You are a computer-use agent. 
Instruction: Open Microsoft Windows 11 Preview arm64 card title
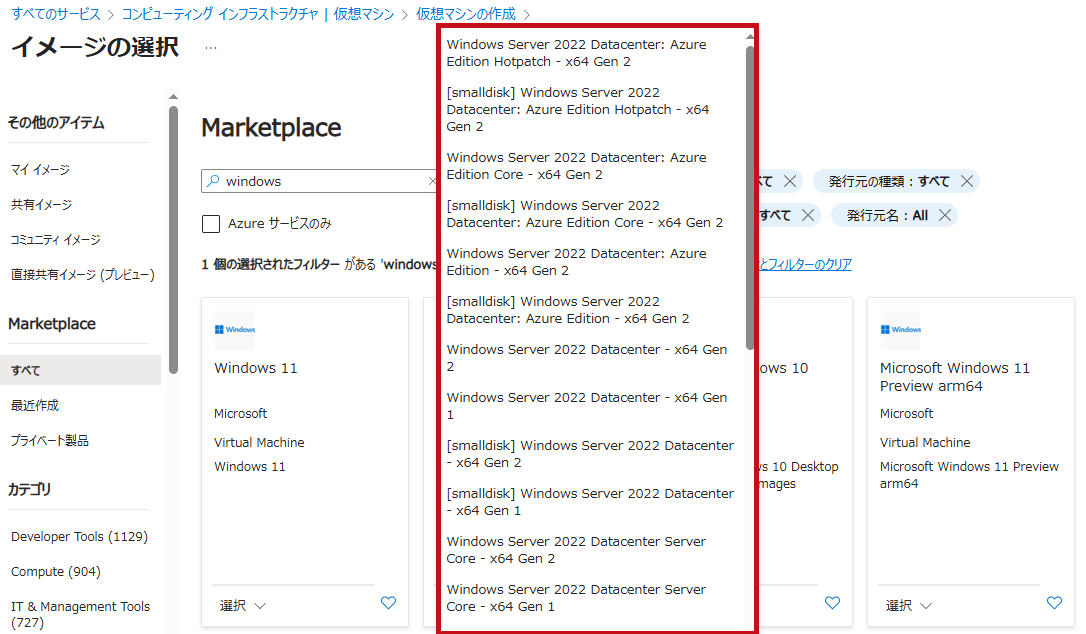[955, 377]
